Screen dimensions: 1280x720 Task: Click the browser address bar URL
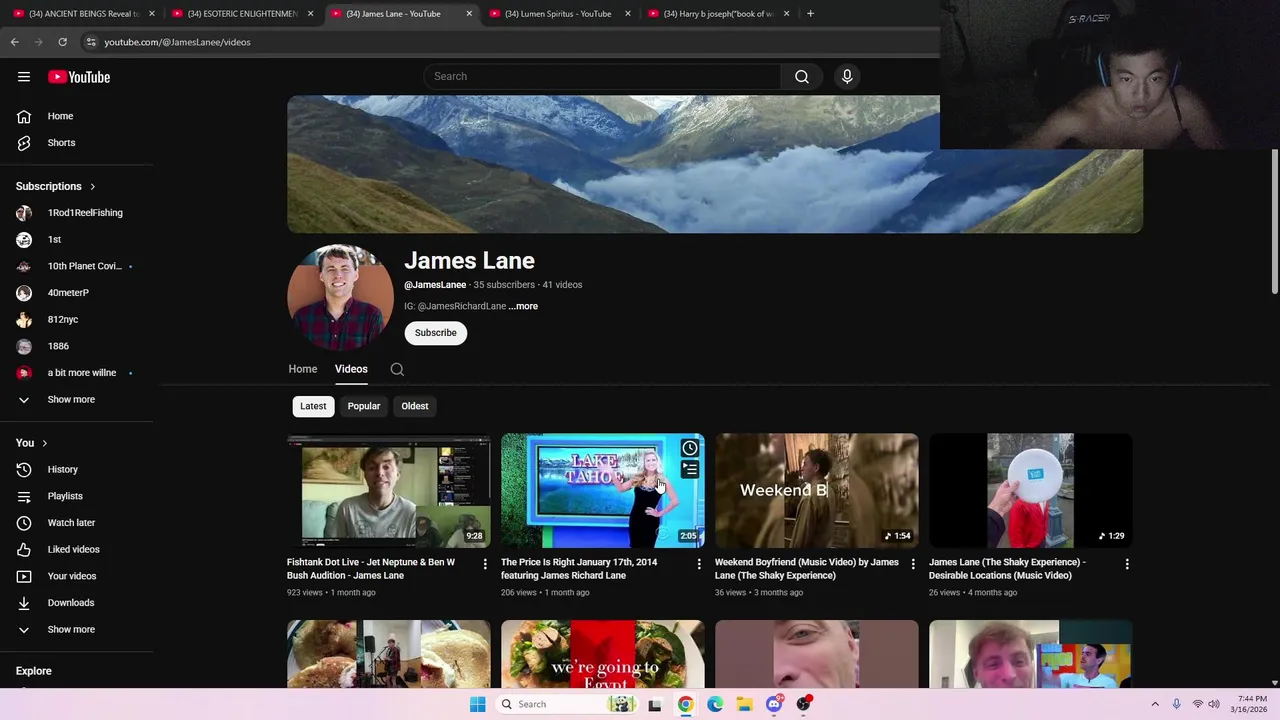[x=178, y=42]
